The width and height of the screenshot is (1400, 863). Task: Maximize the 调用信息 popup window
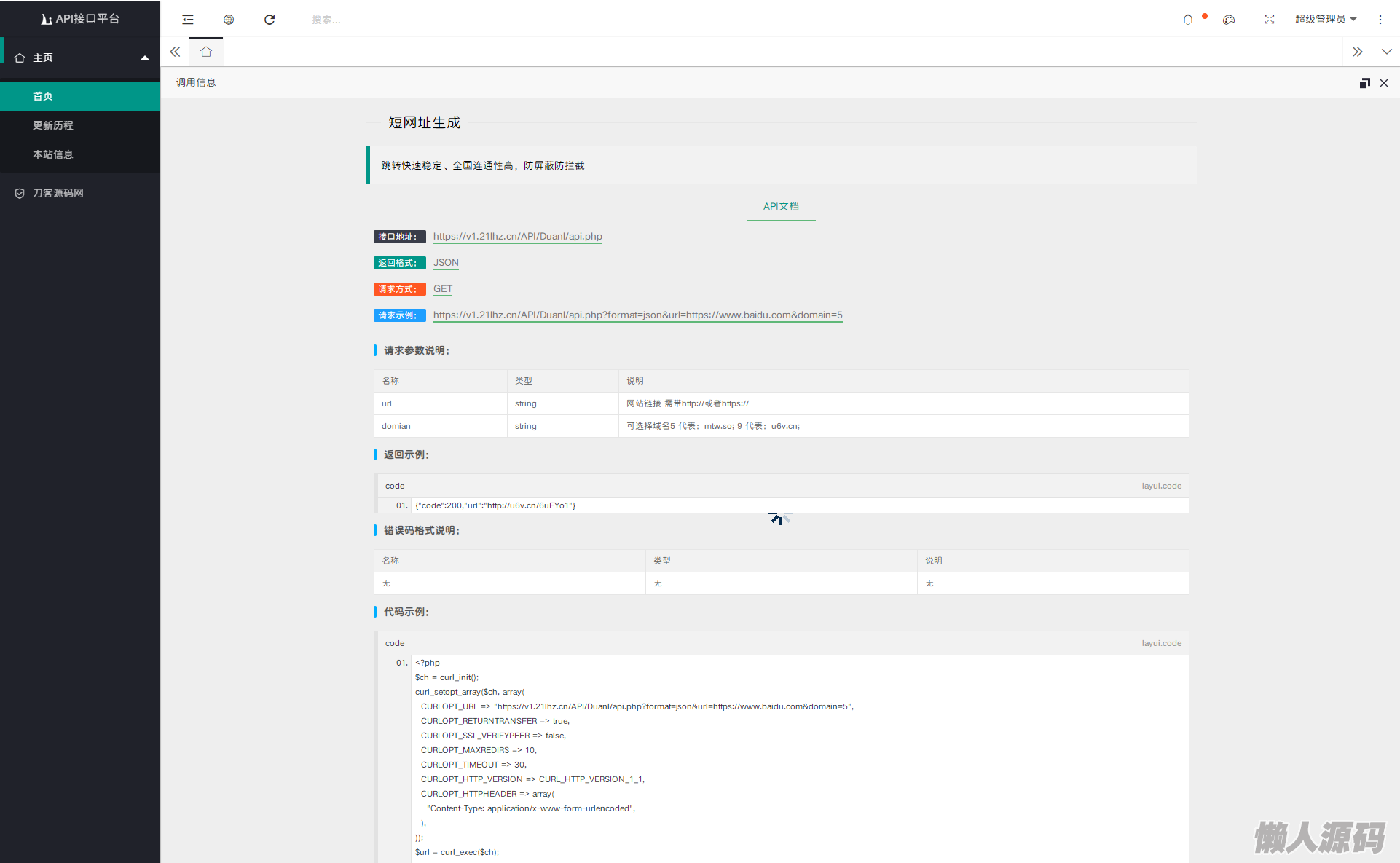1364,83
